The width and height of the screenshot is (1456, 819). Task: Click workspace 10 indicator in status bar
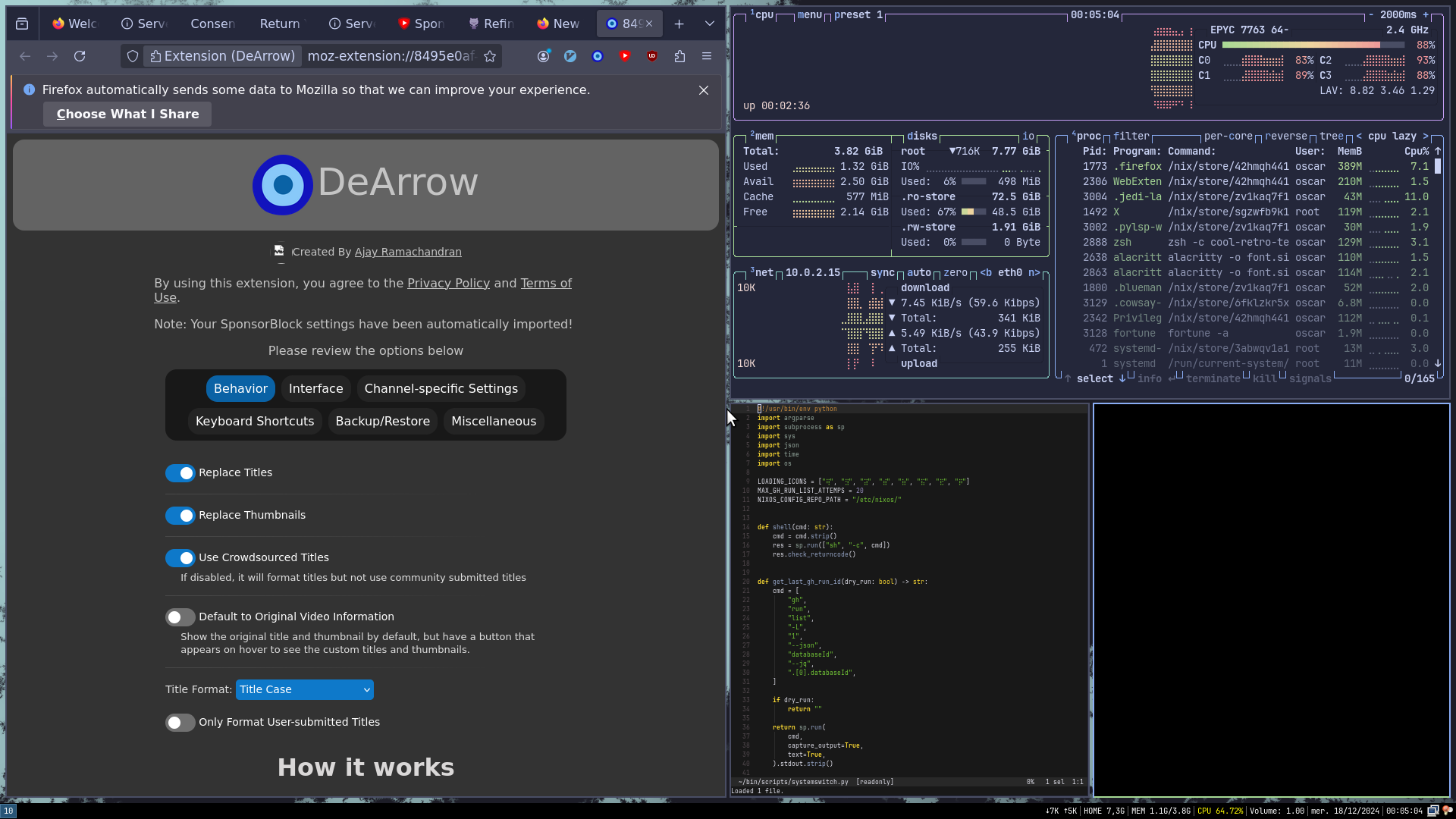8,811
